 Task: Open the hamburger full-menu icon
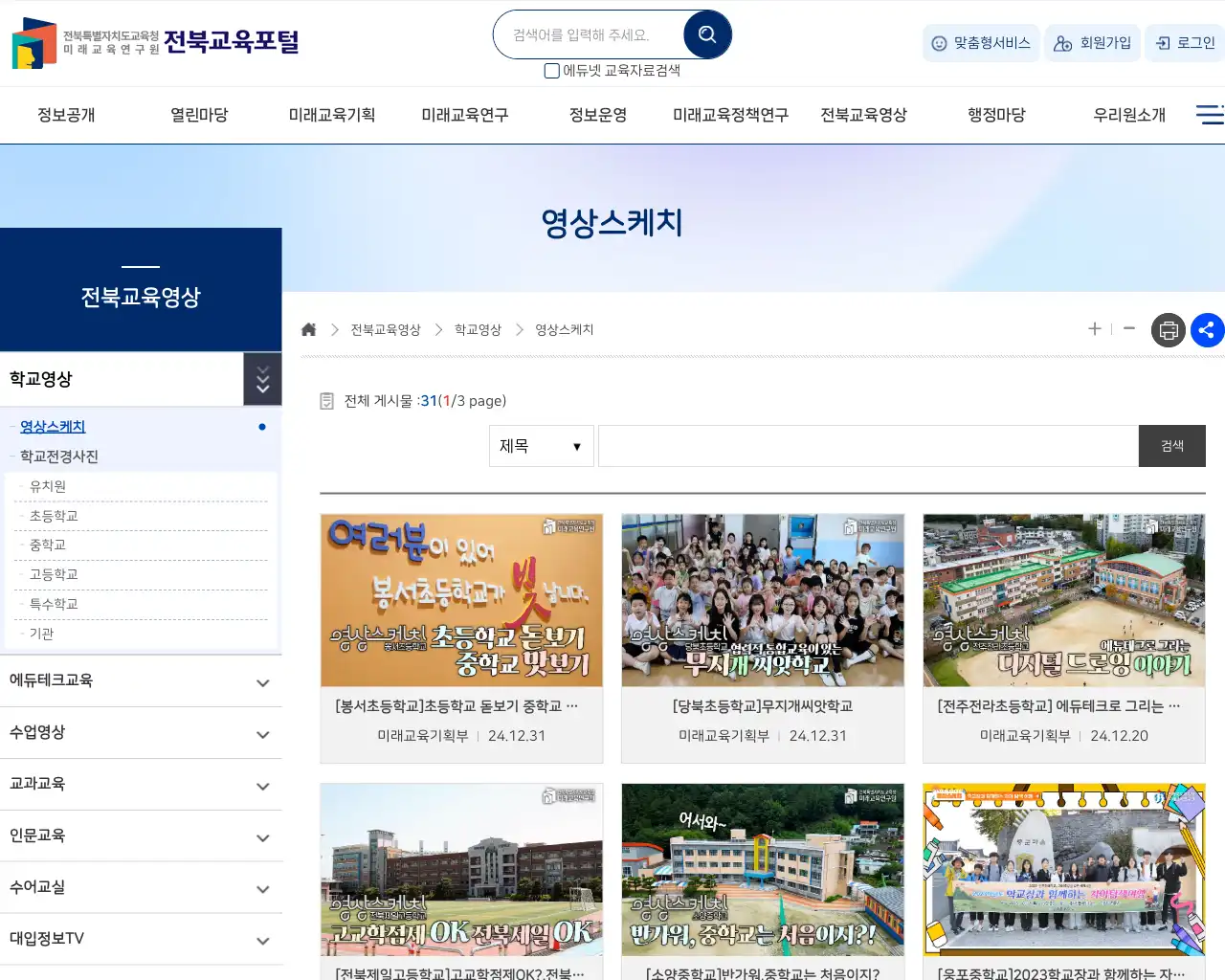[1210, 114]
